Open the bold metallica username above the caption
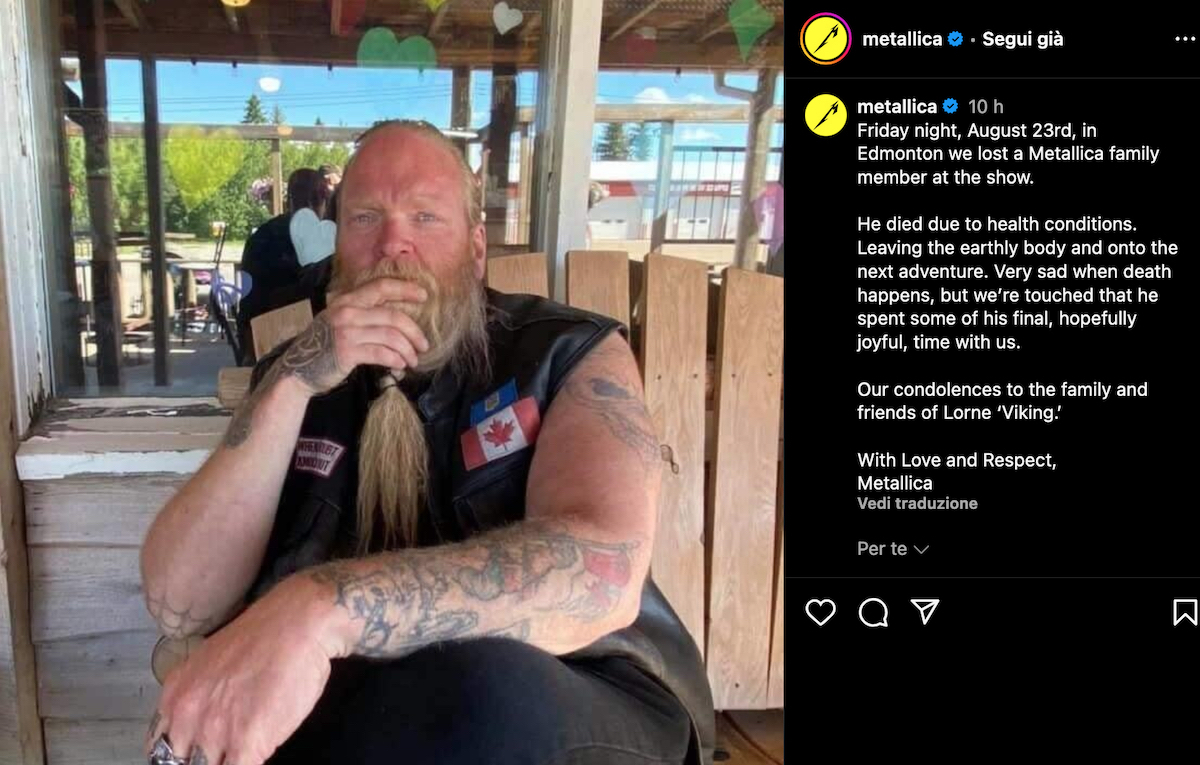This screenshot has width=1200, height=765. click(x=897, y=106)
